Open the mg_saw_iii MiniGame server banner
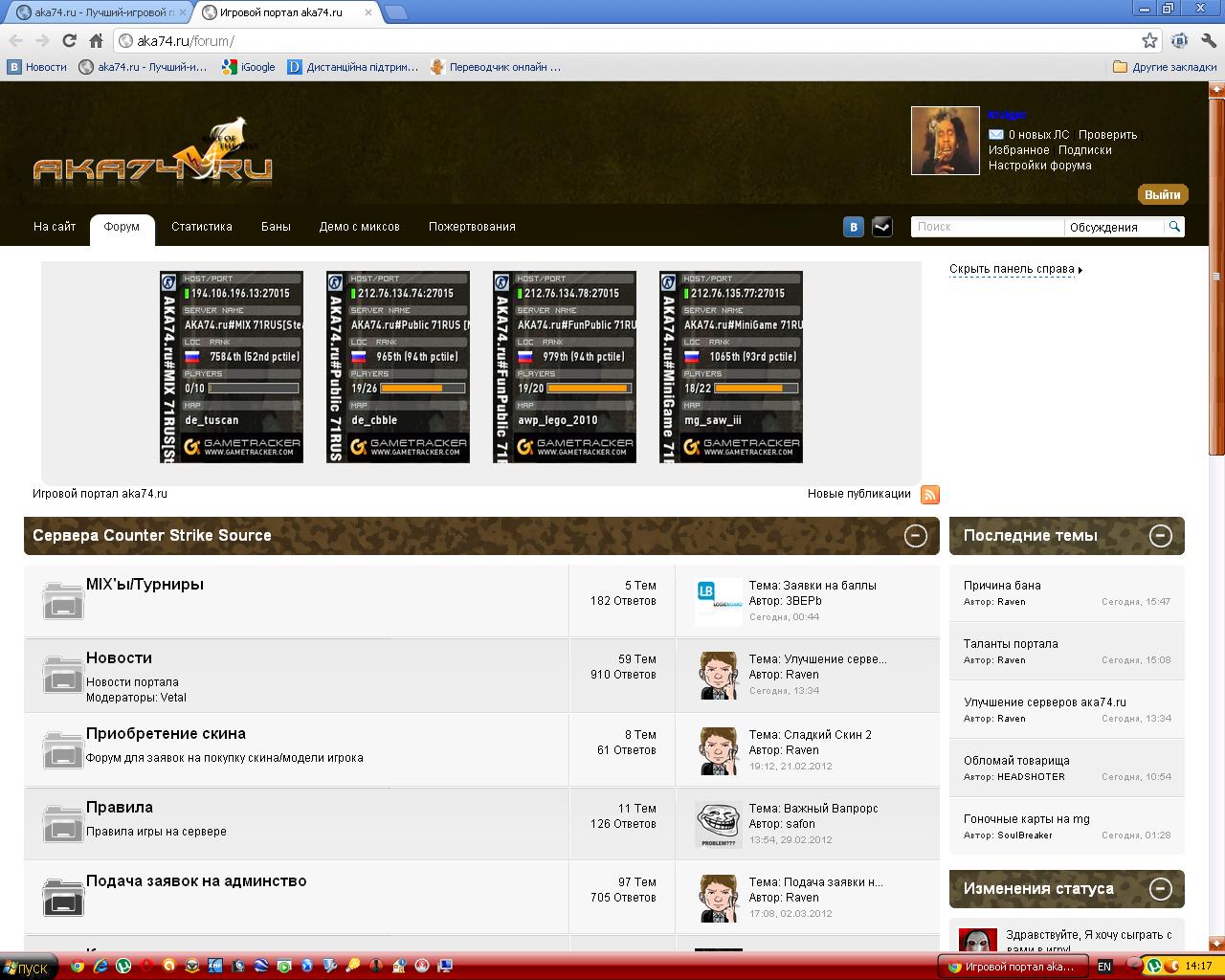Screen dimensions: 1225x980 click(x=731, y=367)
